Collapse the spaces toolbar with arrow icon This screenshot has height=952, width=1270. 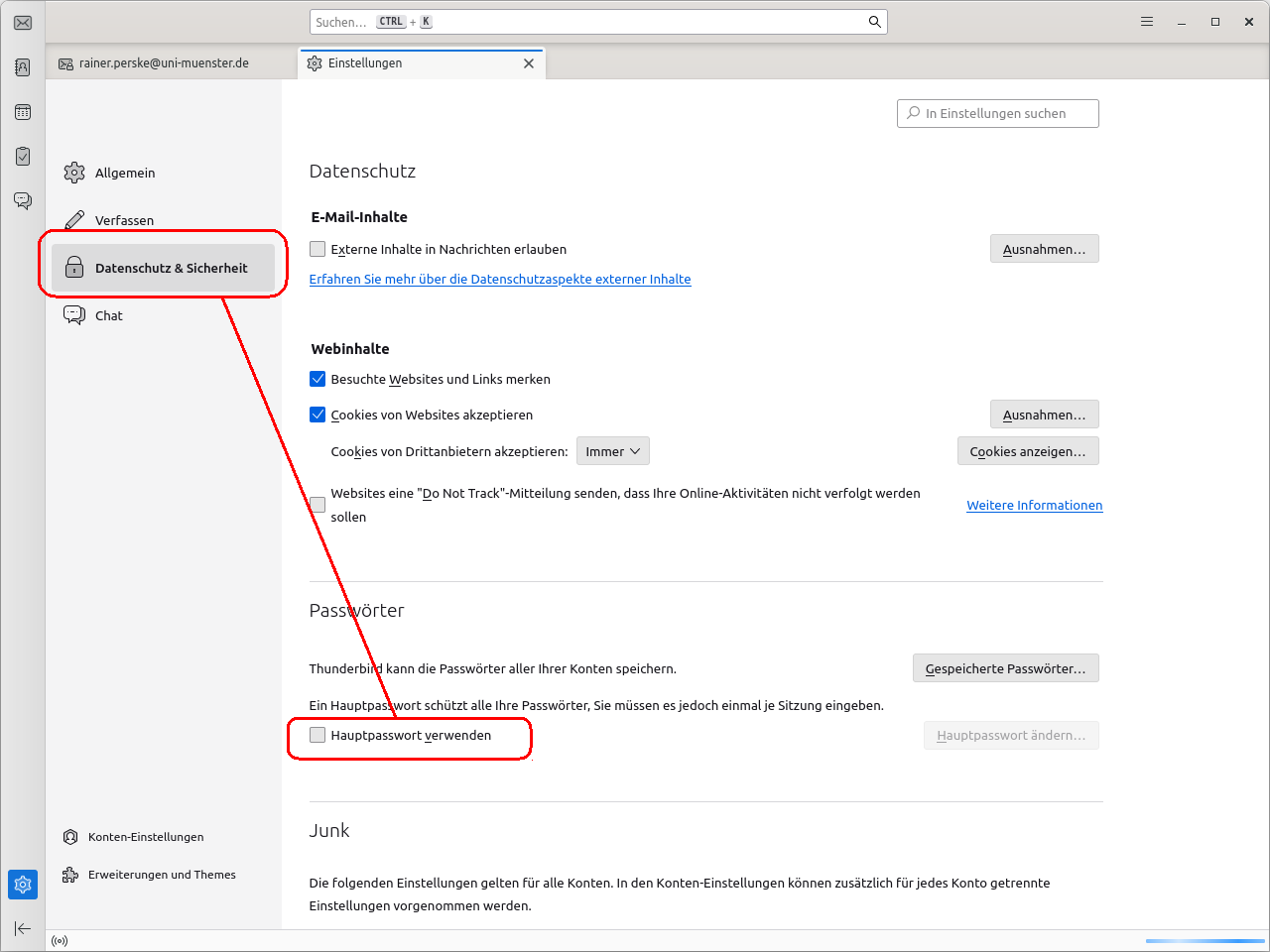pos(23,928)
